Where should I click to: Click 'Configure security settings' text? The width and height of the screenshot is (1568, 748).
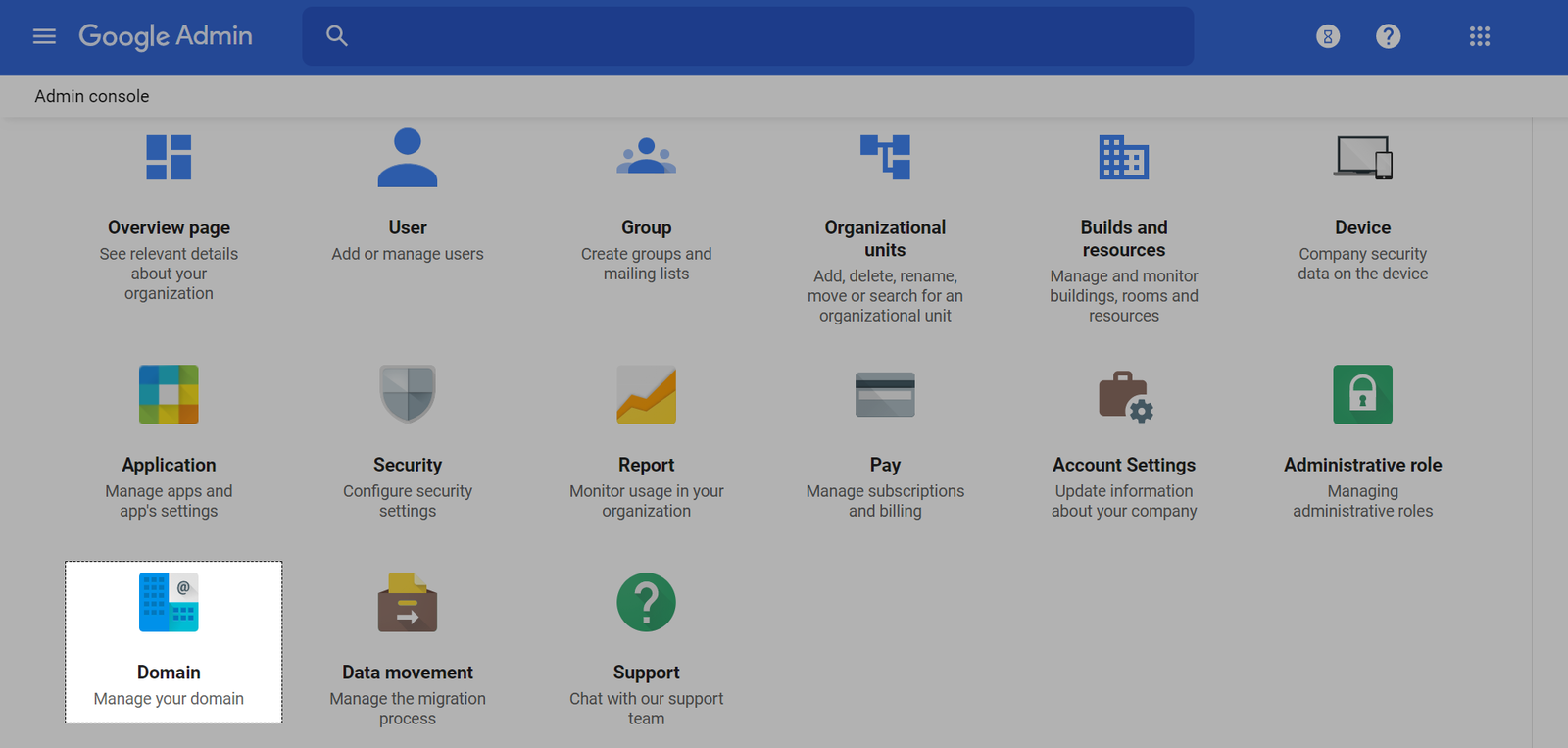[x=408, y=501]
